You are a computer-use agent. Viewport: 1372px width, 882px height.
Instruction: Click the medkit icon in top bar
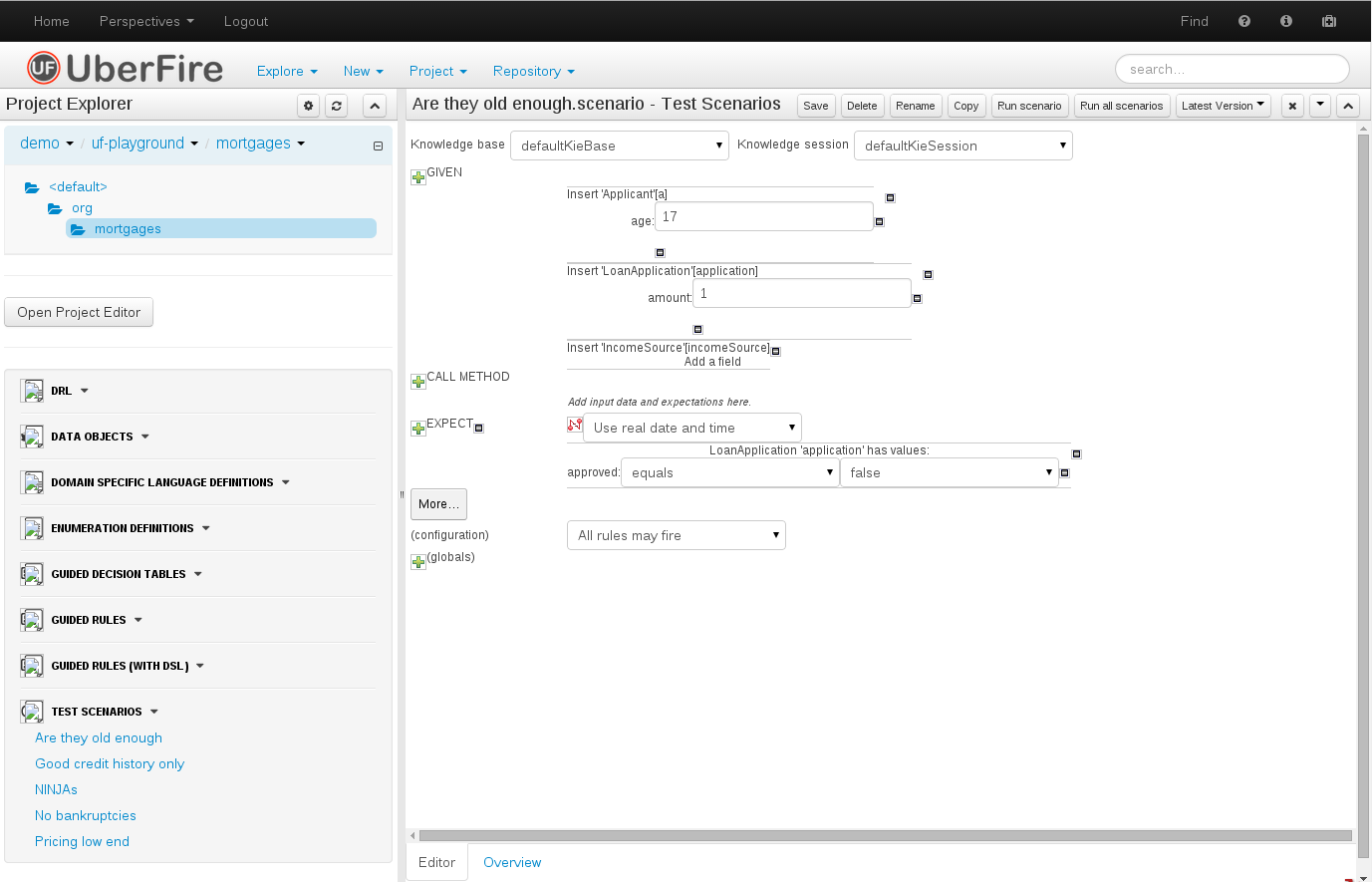point(1329,21)
